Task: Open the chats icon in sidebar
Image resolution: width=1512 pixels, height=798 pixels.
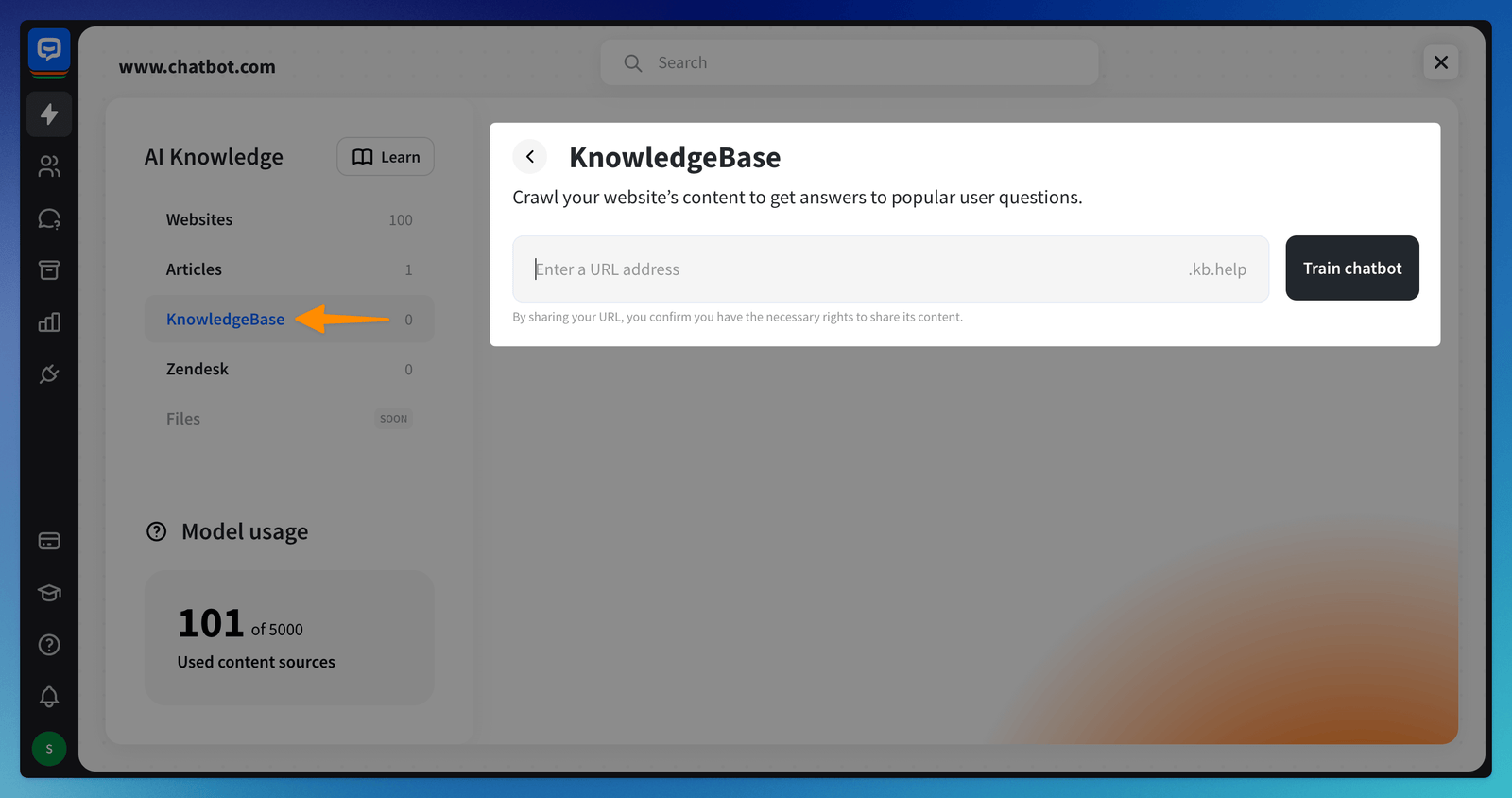Action: pyautogui.click(x=49, y=219)
